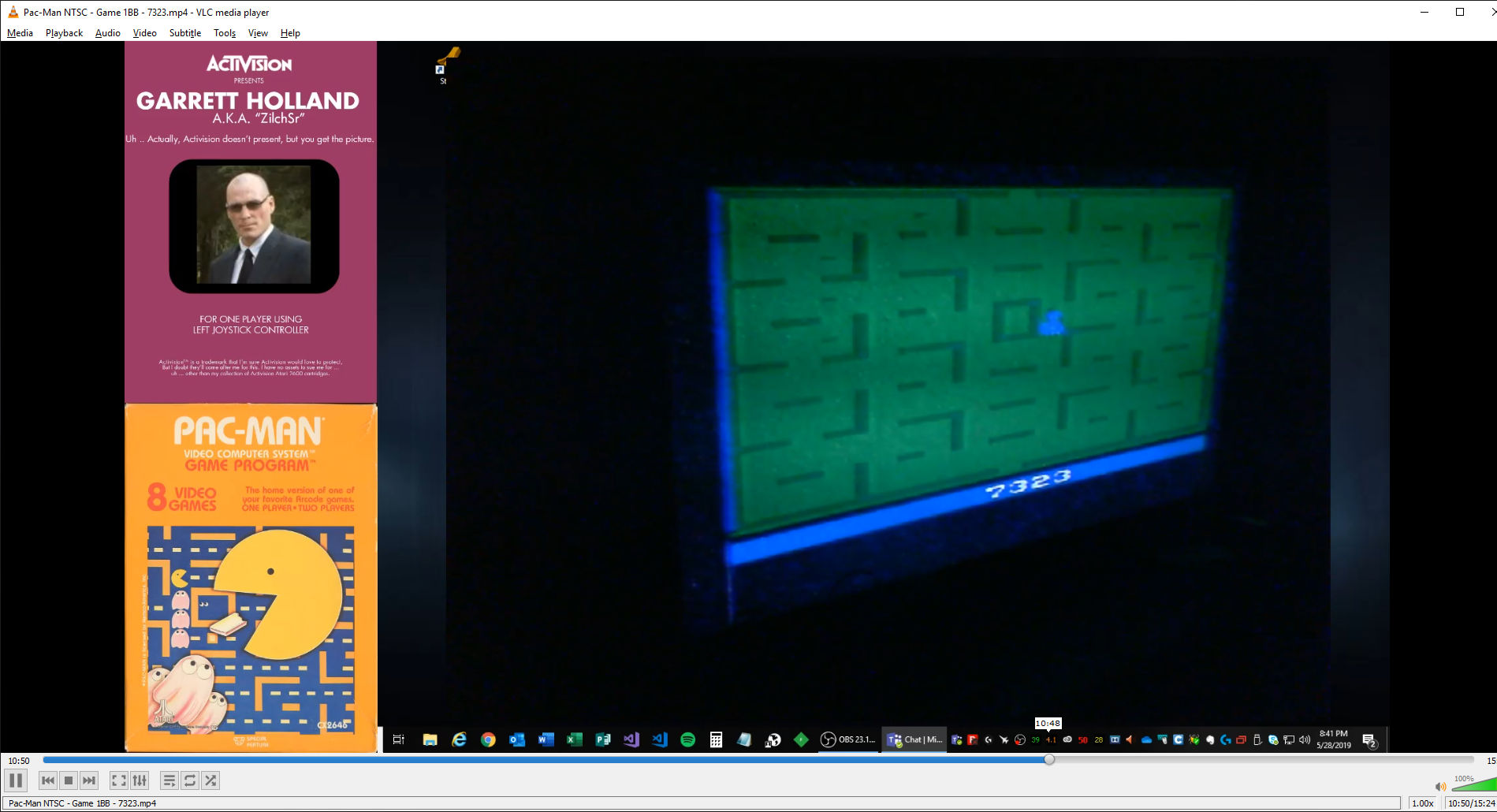
Task: Expand the Subtitle menu
Action: pyautogui.click(x=184, y=33)
